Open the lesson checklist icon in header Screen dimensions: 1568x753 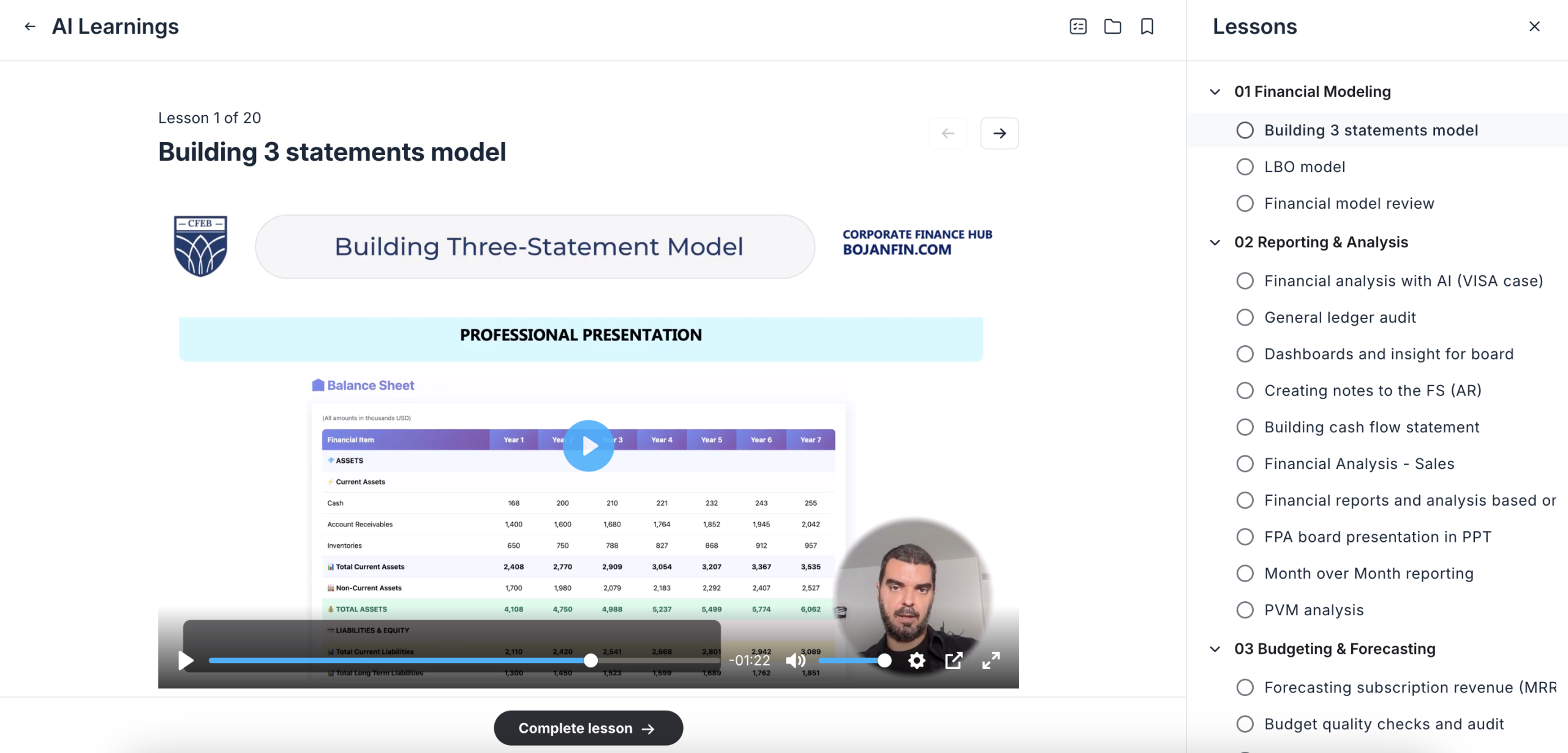coord(1078,26)
